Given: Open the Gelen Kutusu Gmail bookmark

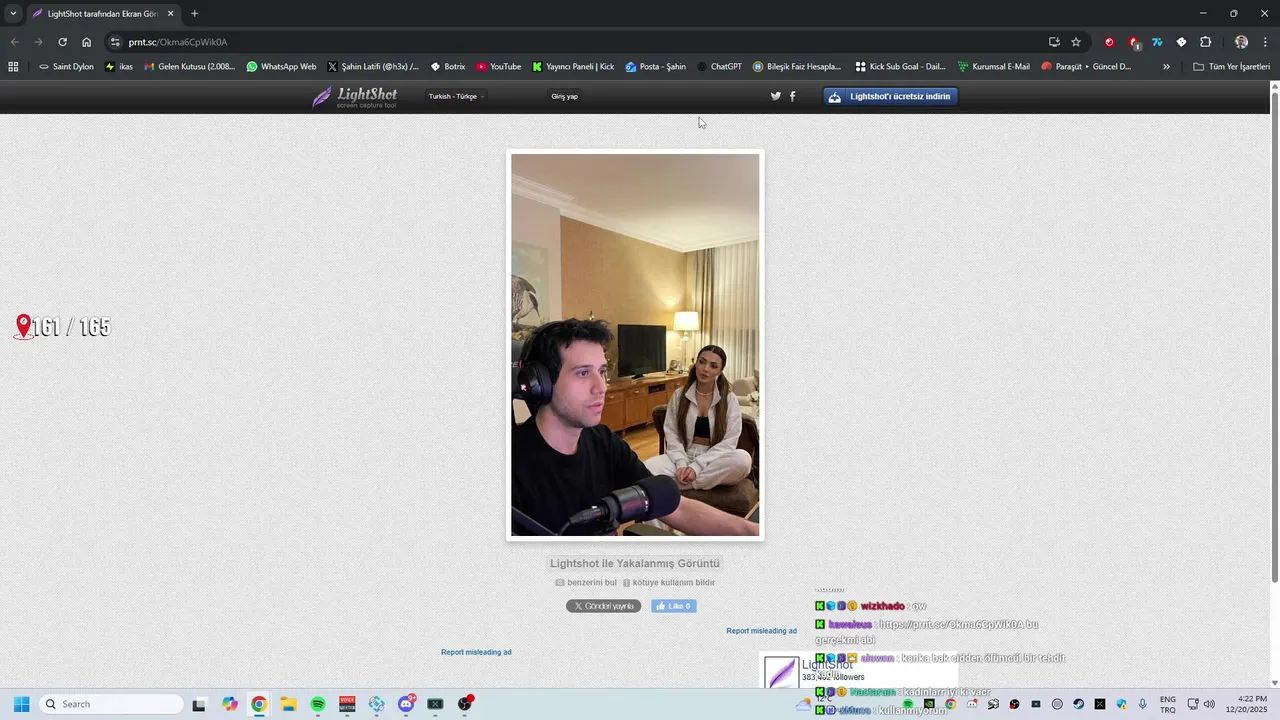Looking at the screenshot, I should pyautogui.click(x=190, y=67).
